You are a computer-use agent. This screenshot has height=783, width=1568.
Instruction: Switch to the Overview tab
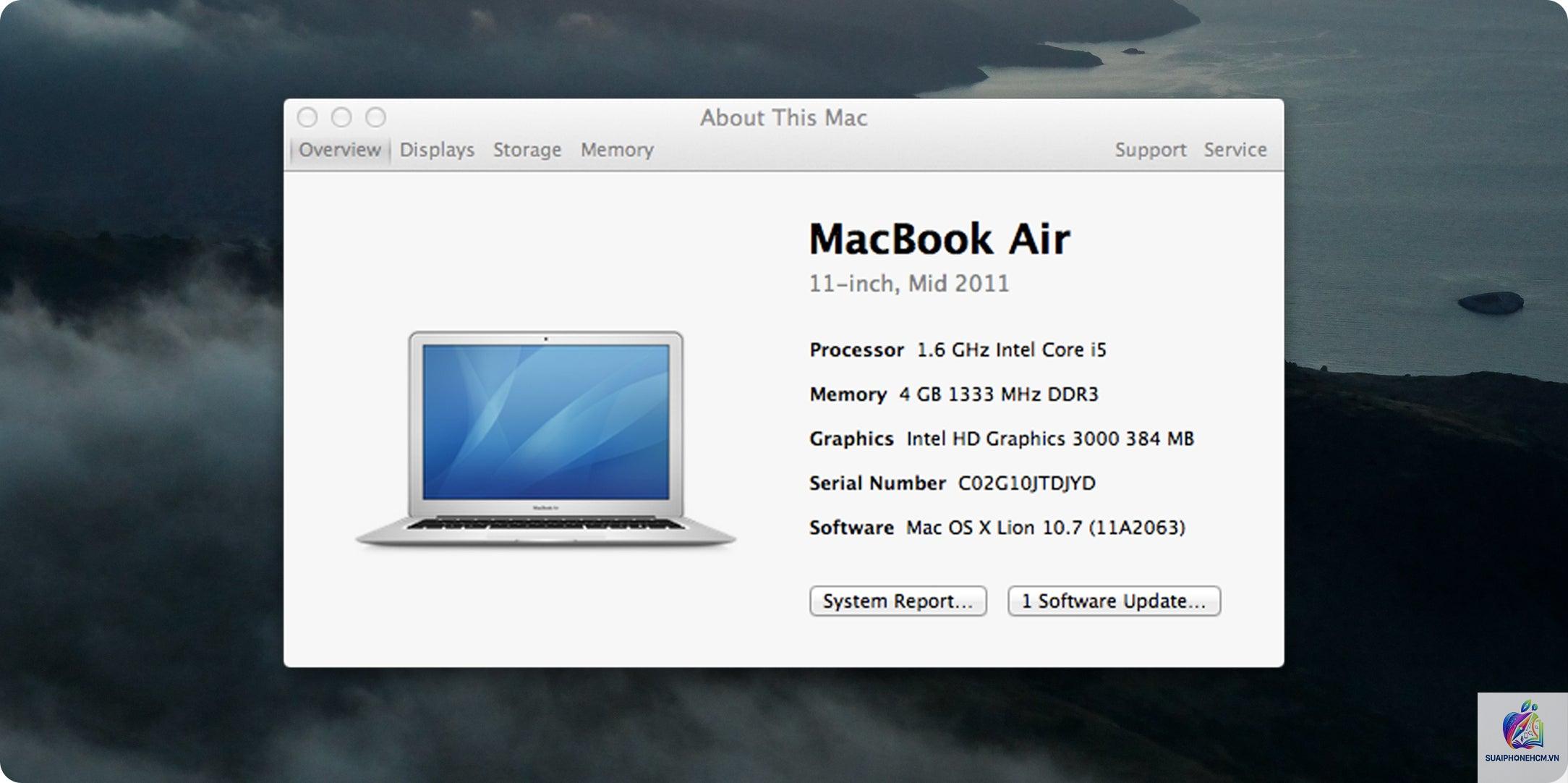[340, 150]
